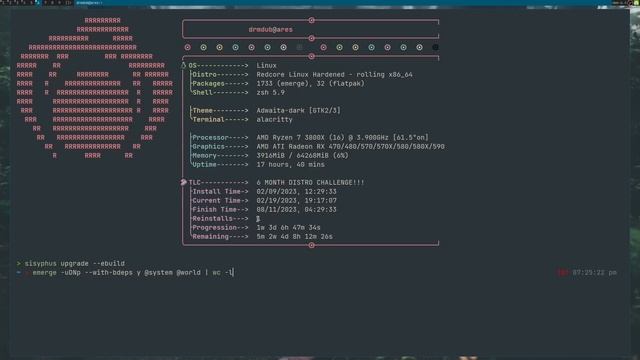The width and height of the screenshot is (640, 360).
Task: Click the 'Finish Time' label
Action: pyautogui.click(x=214, y=209)
